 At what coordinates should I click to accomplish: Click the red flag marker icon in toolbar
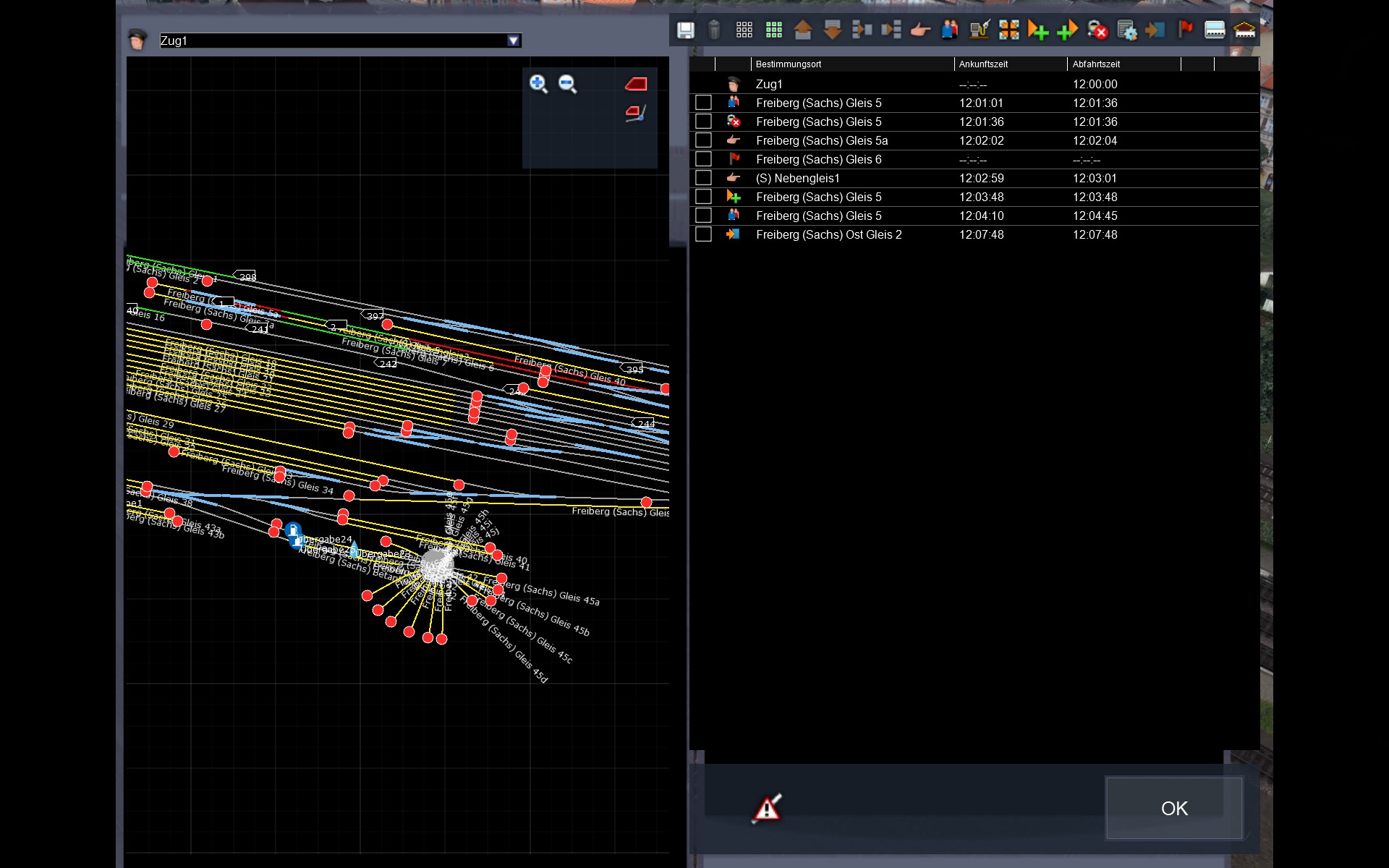tap(1185, 30)
